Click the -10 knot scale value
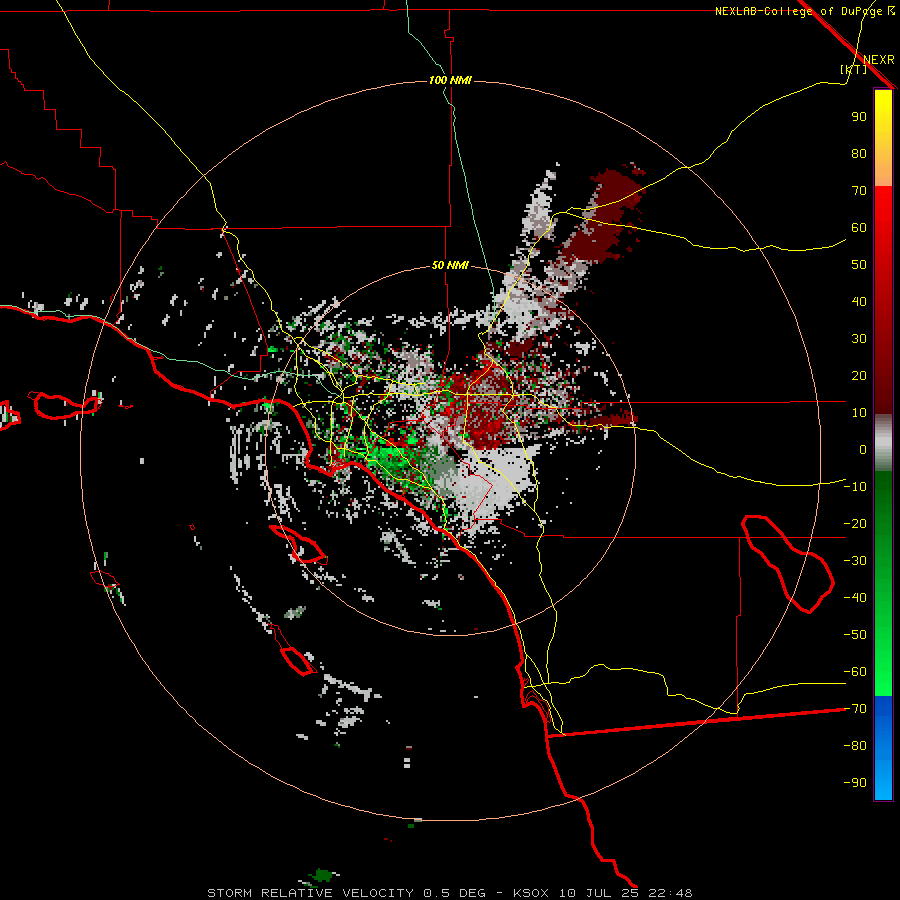 855,487
